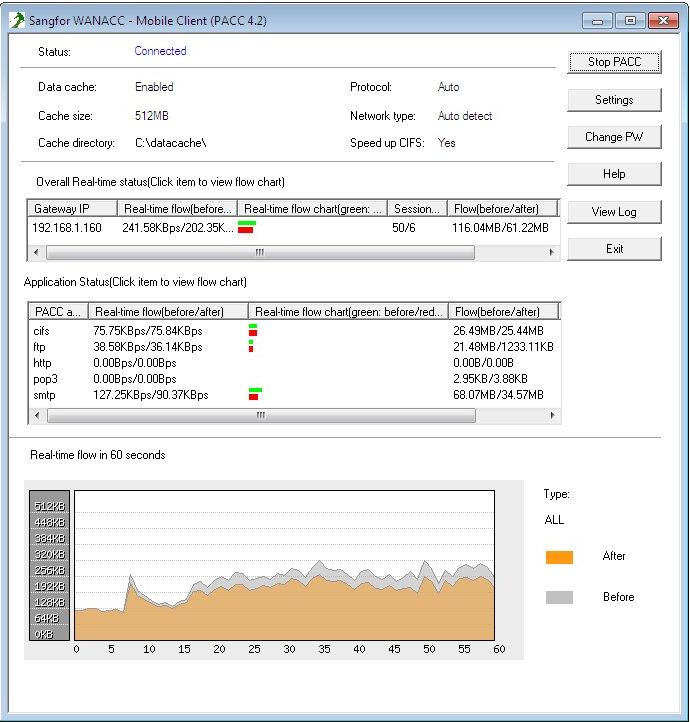Click Real-time flow(before... header in gateway table
Image resolution: width=690 pixels, height=722 pixels.
177,209
